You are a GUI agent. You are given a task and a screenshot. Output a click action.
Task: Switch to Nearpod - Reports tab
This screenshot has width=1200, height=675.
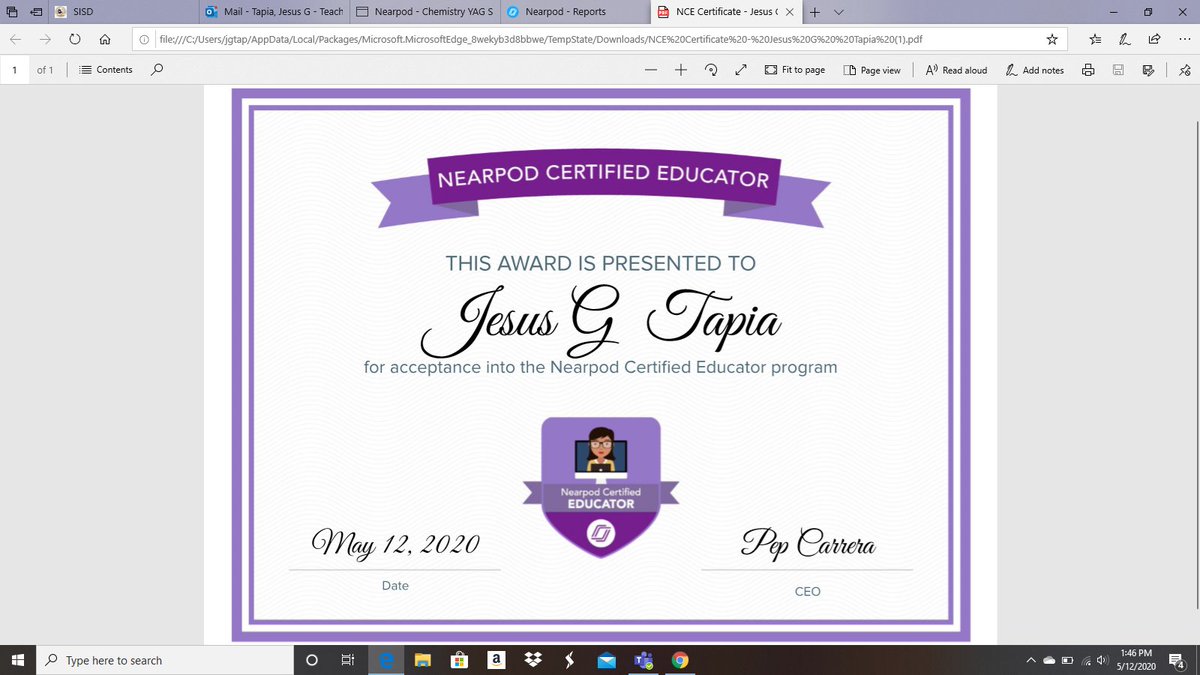click(575, 12)
